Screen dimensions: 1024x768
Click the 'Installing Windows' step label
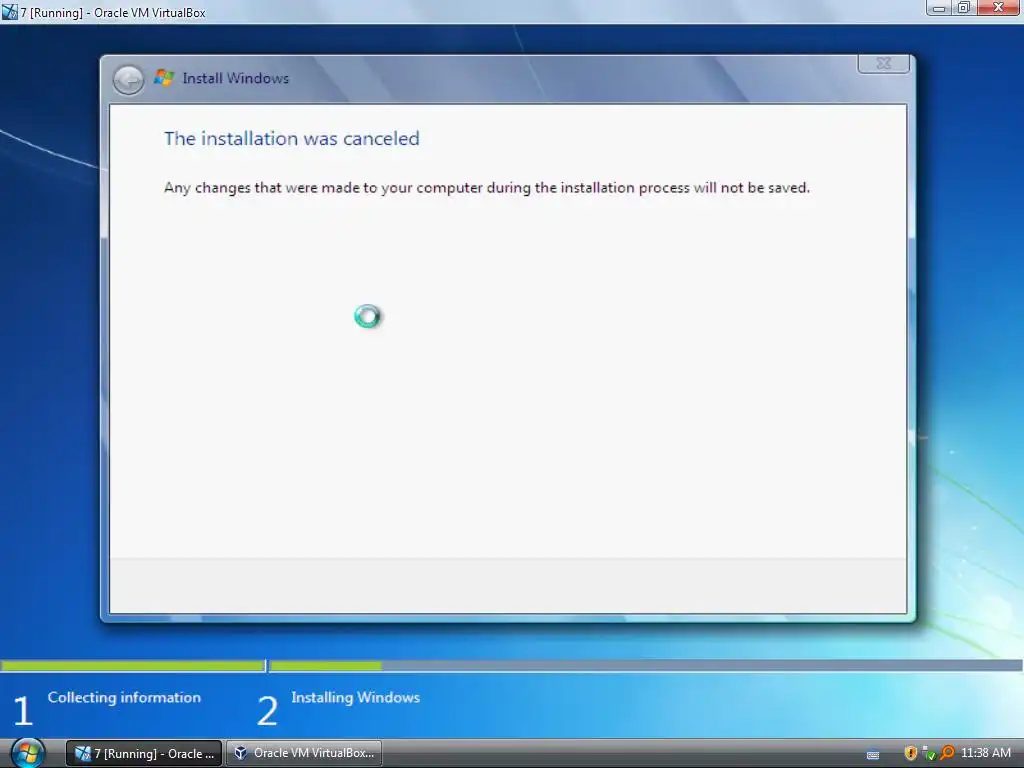click(x=355, y=697)
